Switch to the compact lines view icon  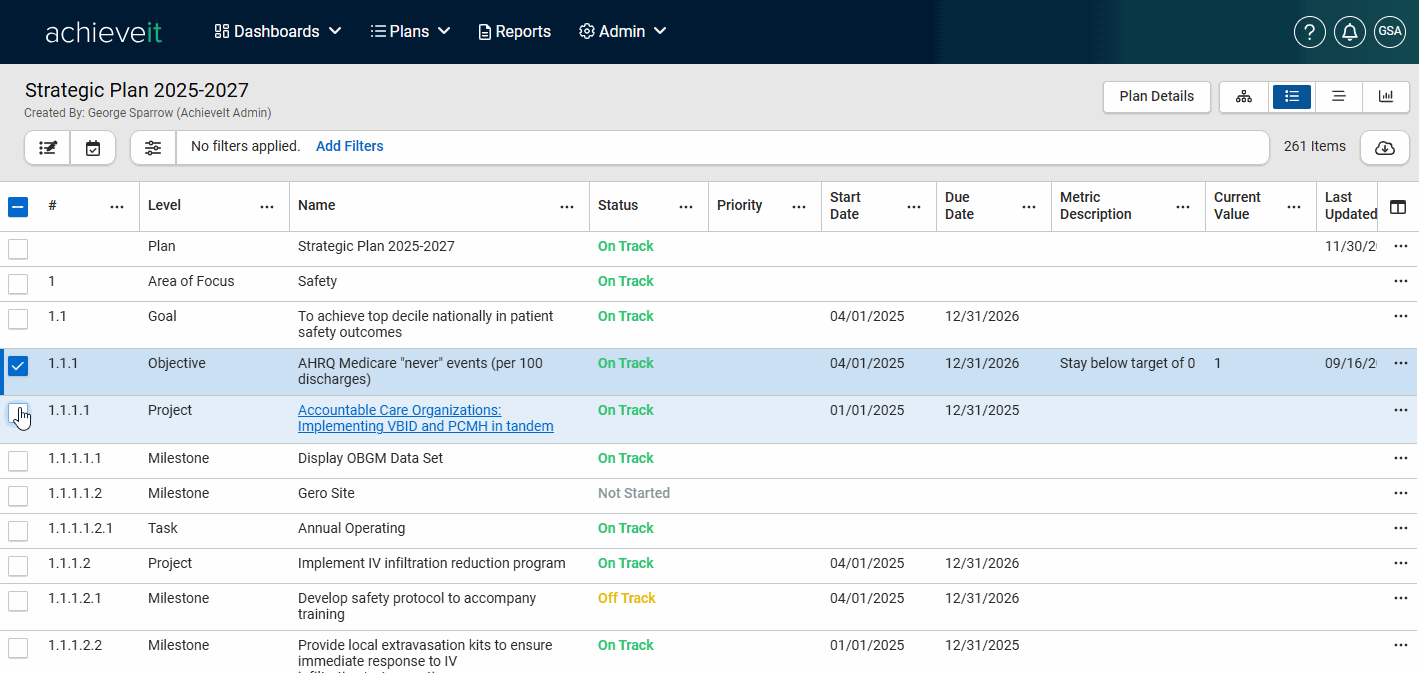click(1338, 96)
